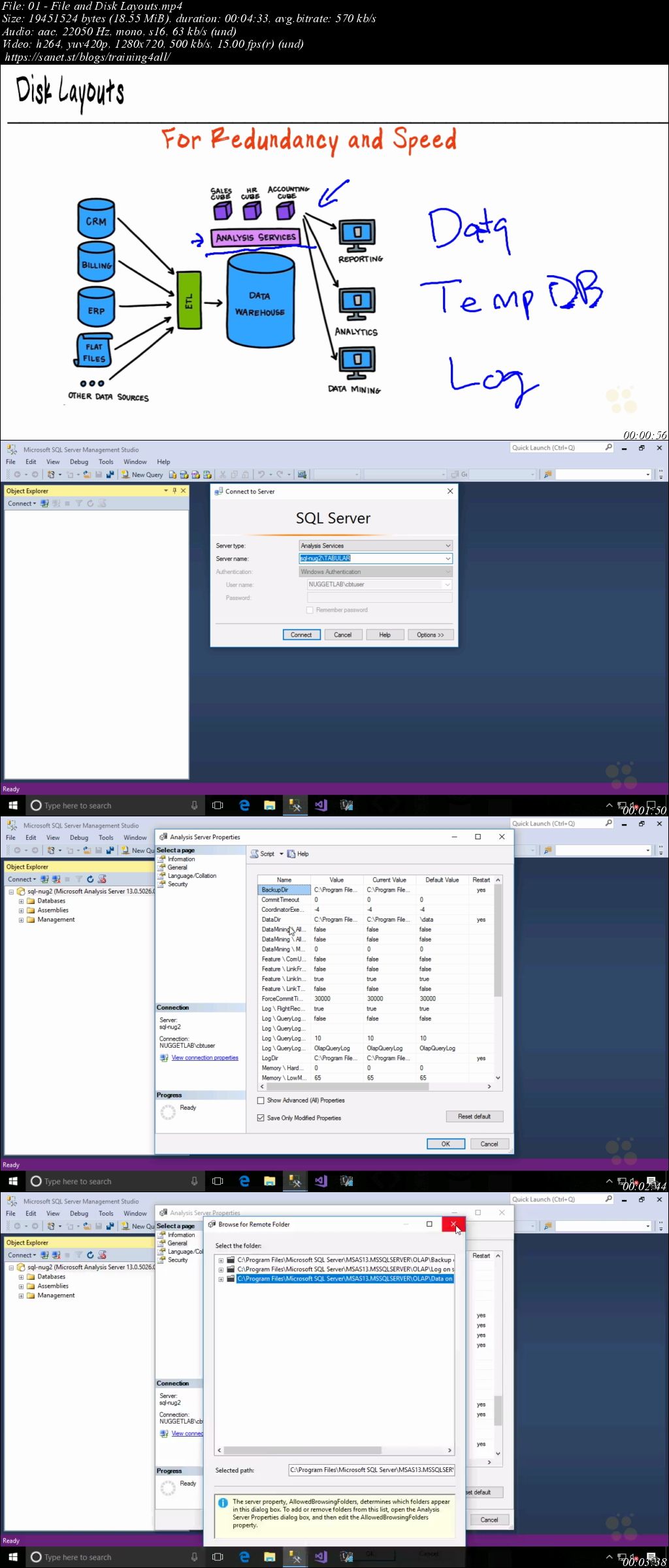Click Task View icon below the Connect dialog frame
This screenshot has height=1568, width=669.
pyautogui.click(x=218, y=805)
